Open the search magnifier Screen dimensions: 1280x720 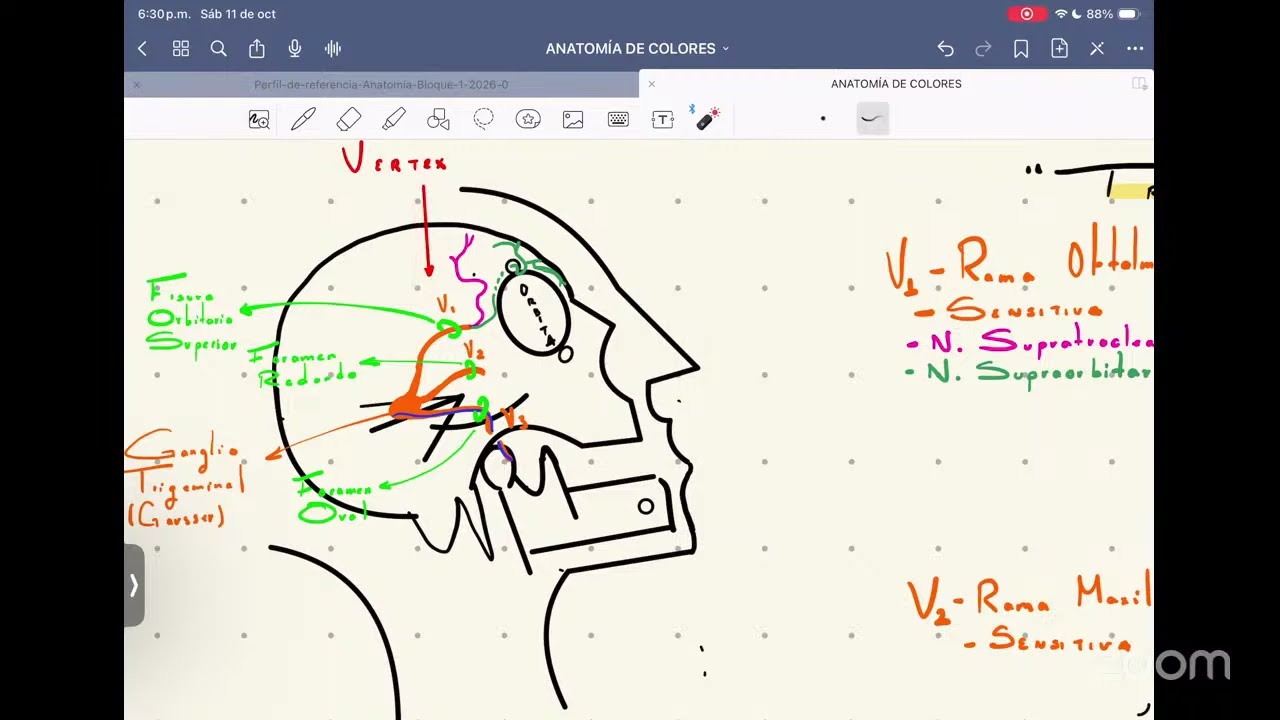[218, 48]
